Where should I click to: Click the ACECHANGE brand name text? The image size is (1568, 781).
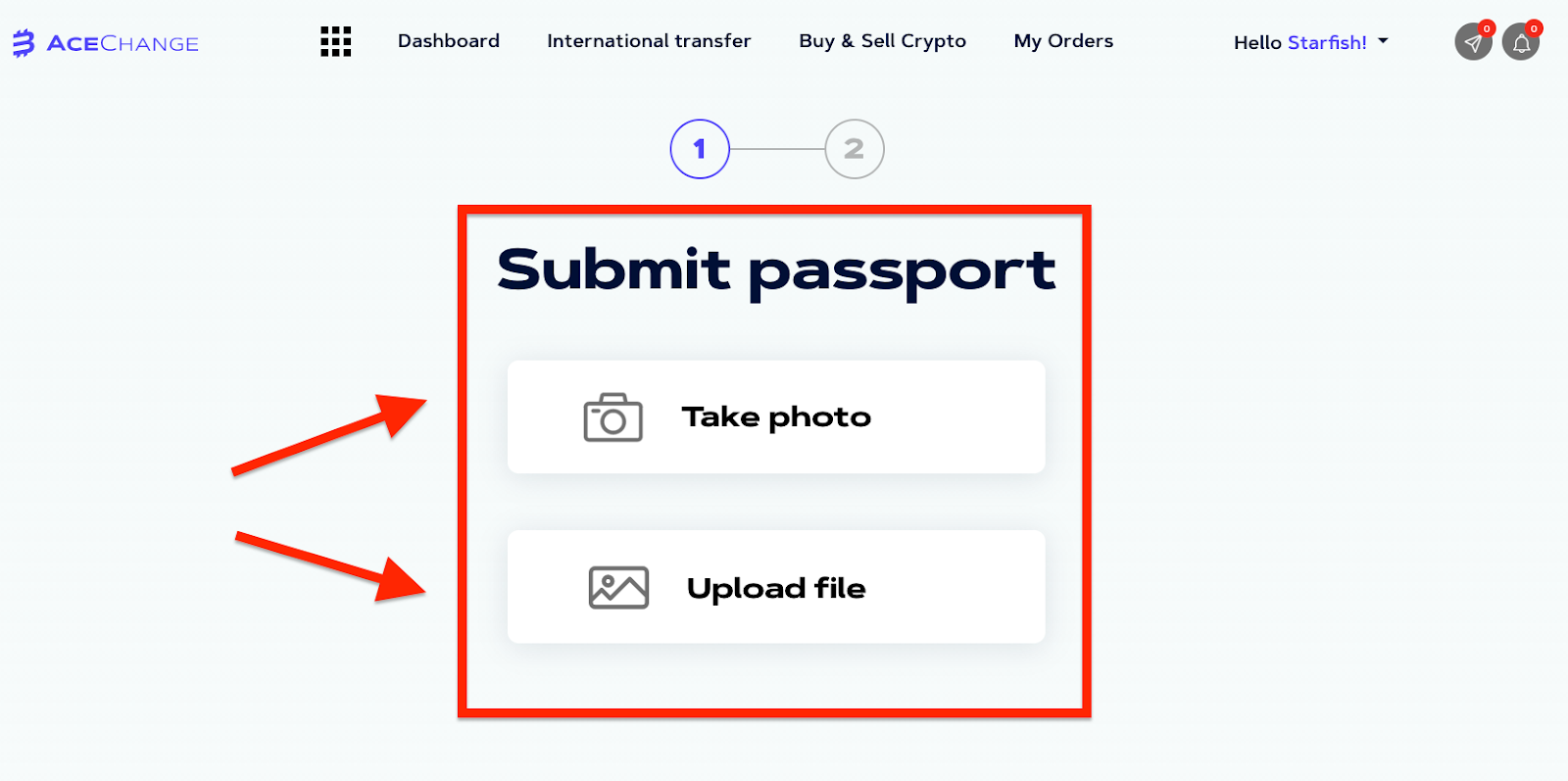coord(122,44)
